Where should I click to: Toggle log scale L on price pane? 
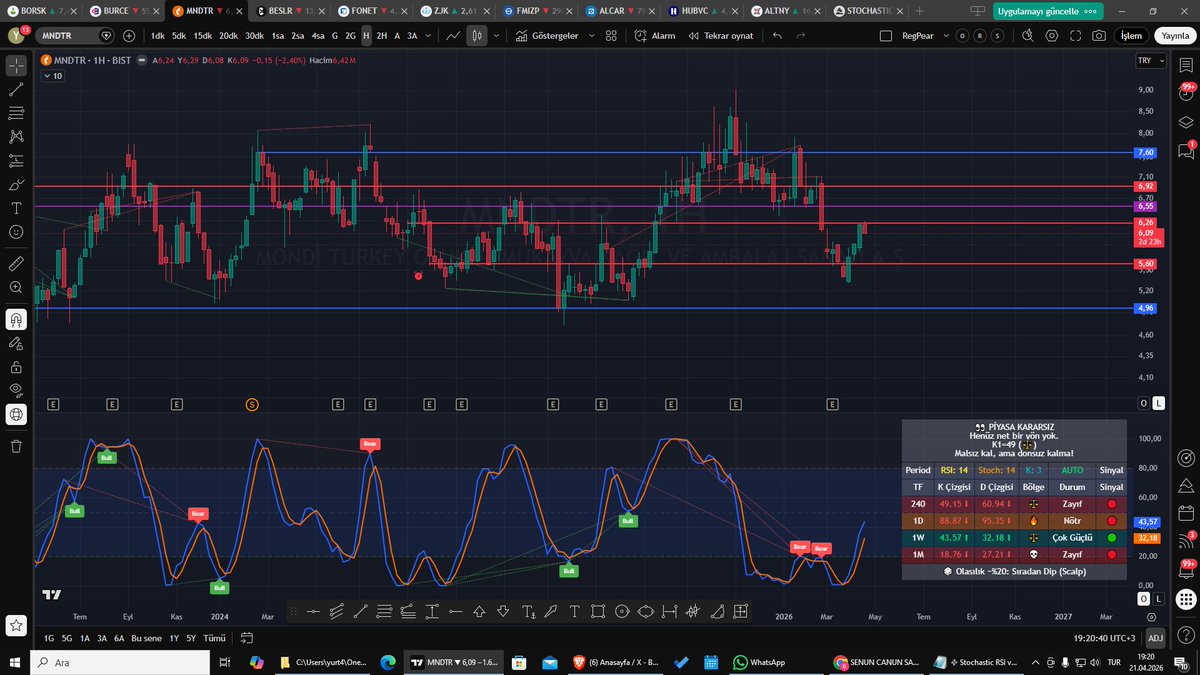tap(1158, 403)
